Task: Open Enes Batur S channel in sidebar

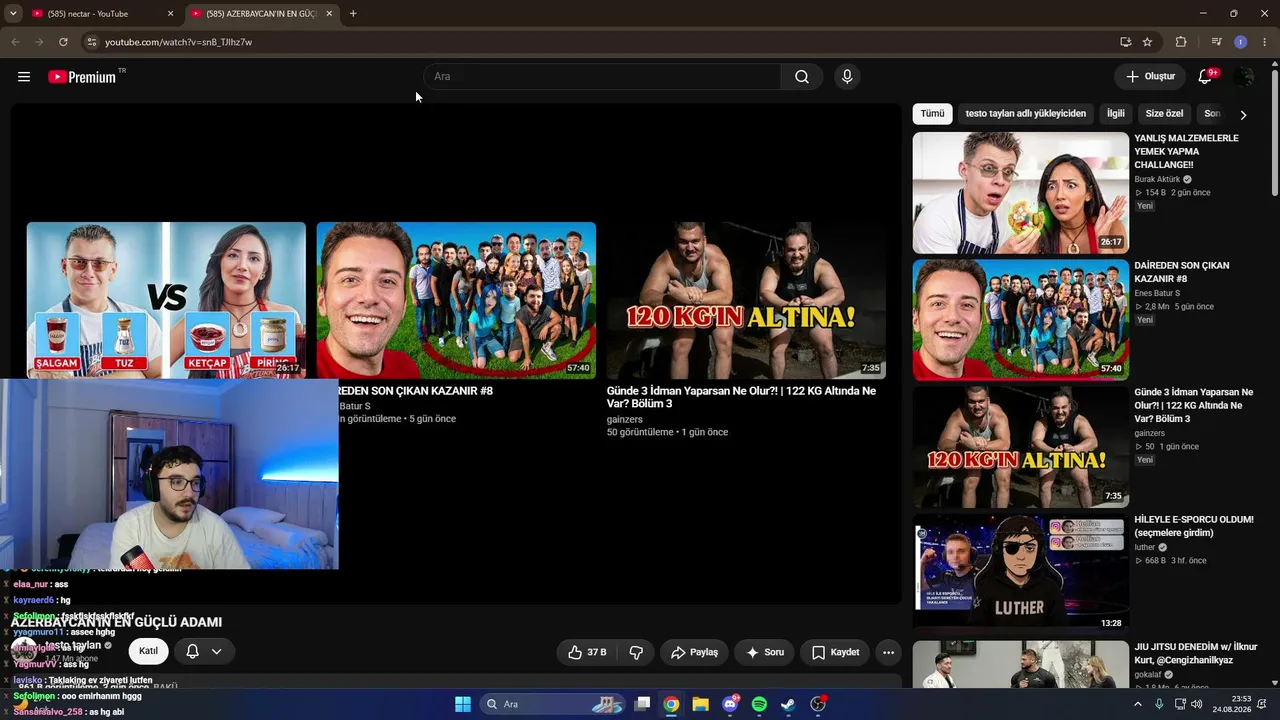Action: (1157, 293)
